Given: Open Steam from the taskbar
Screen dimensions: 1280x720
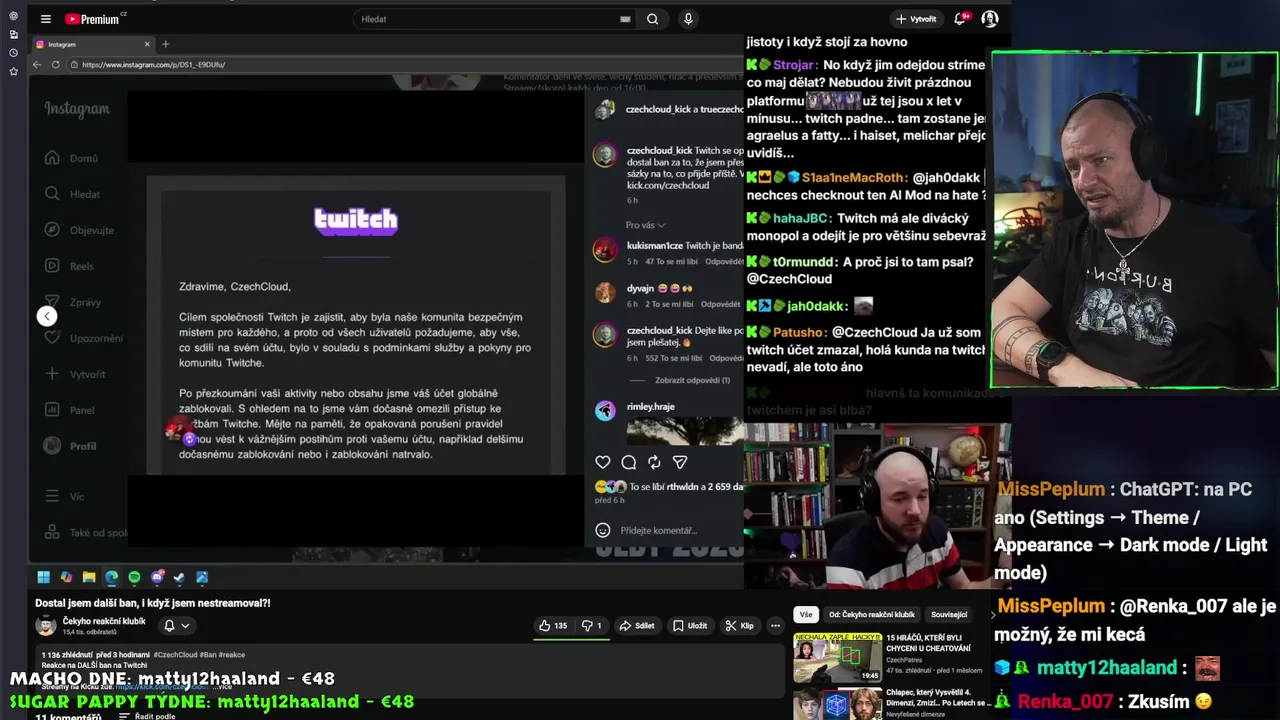Looking at the screenshot, I should (x=179, y=577).
